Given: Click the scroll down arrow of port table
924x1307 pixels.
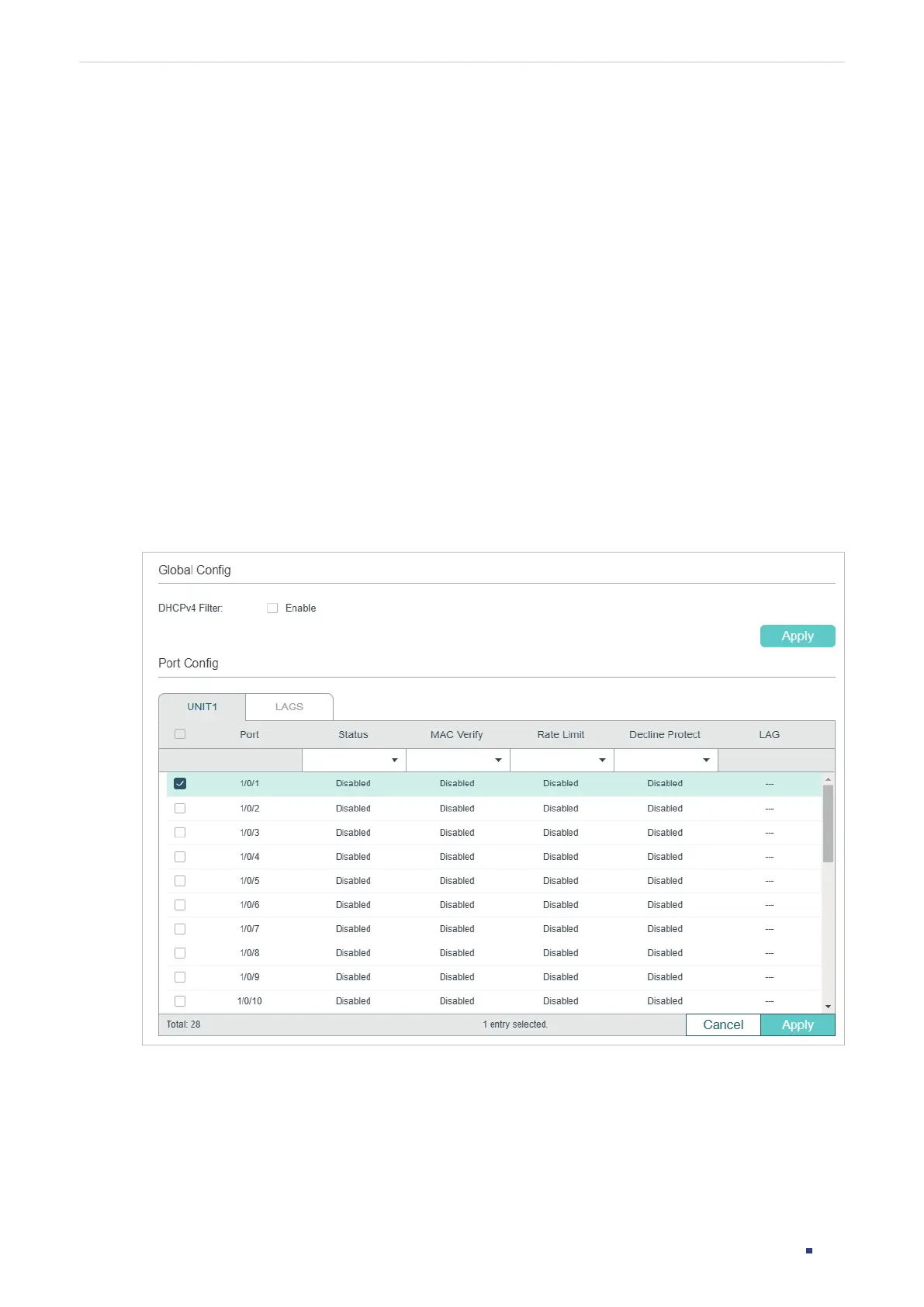Looking at the screenshot, I should 828,1007.
